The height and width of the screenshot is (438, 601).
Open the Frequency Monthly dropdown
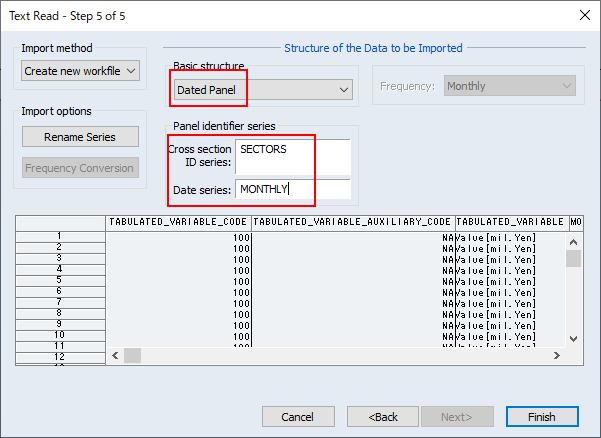coord(509,86)
